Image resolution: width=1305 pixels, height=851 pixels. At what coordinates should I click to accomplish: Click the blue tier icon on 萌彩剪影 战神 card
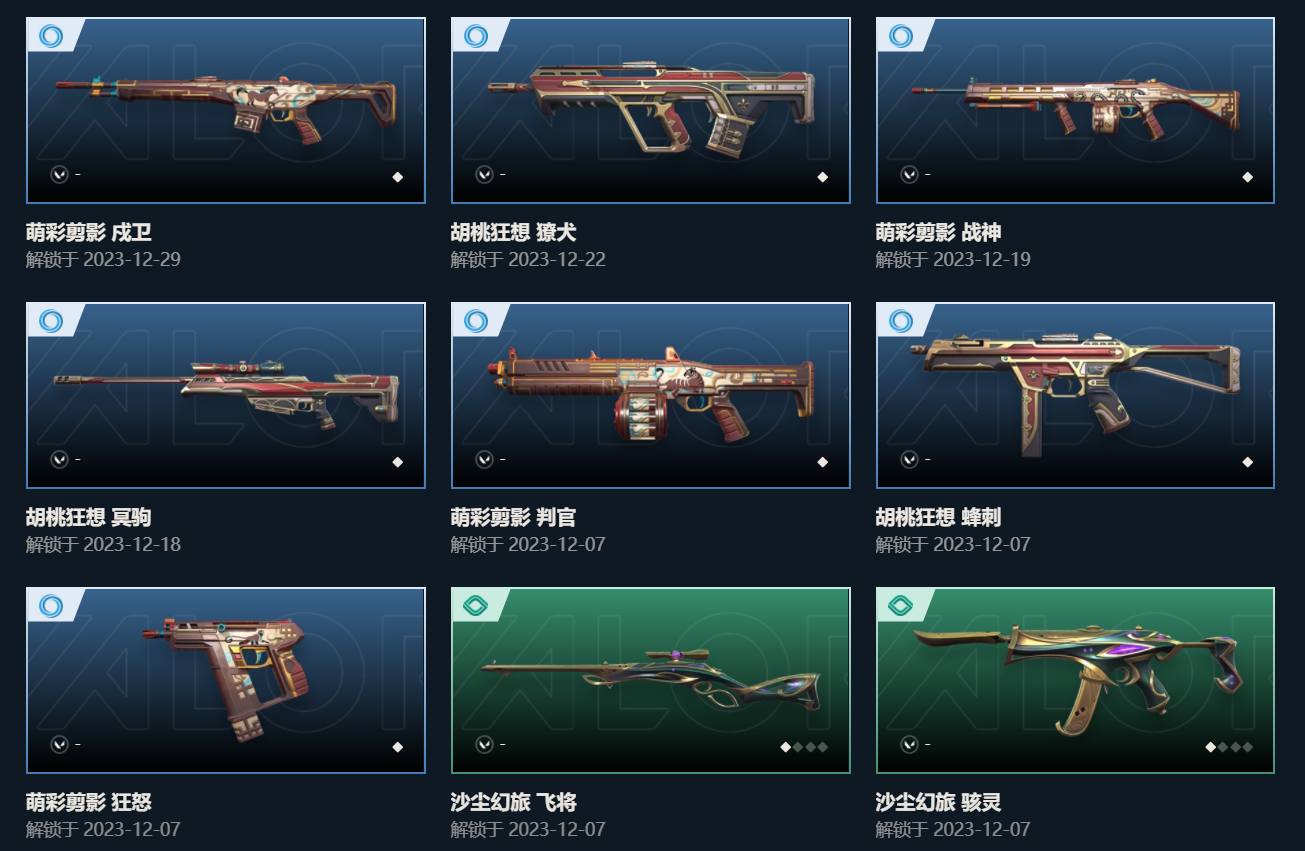pyautogui.click(x=901, y=37)
